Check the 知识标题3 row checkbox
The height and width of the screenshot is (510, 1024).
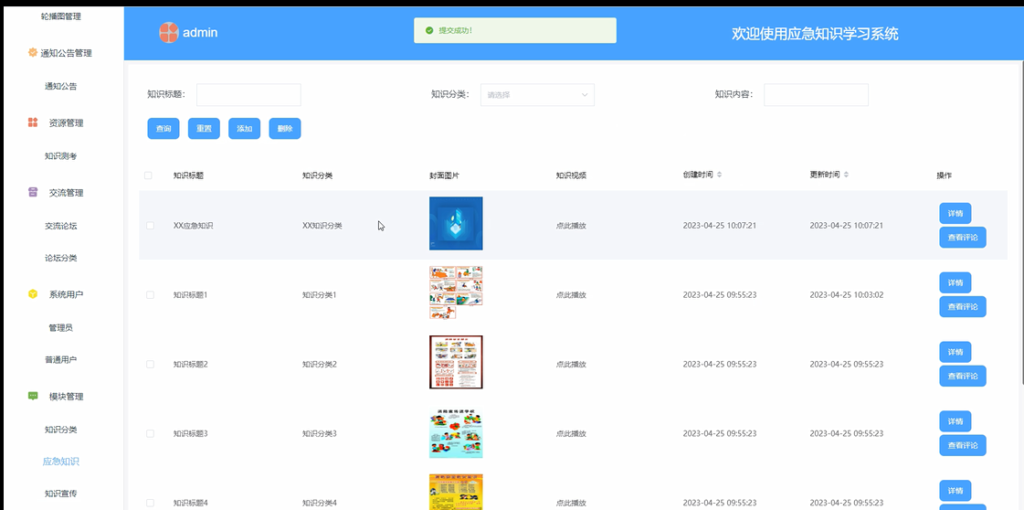click(x=150, y=433)
